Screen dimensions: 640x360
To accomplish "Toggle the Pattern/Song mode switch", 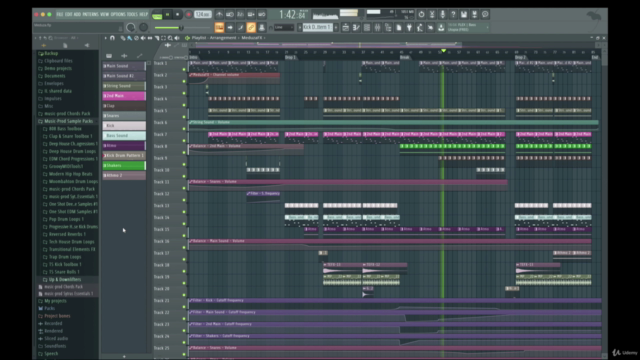I will [x=157, y=15].
